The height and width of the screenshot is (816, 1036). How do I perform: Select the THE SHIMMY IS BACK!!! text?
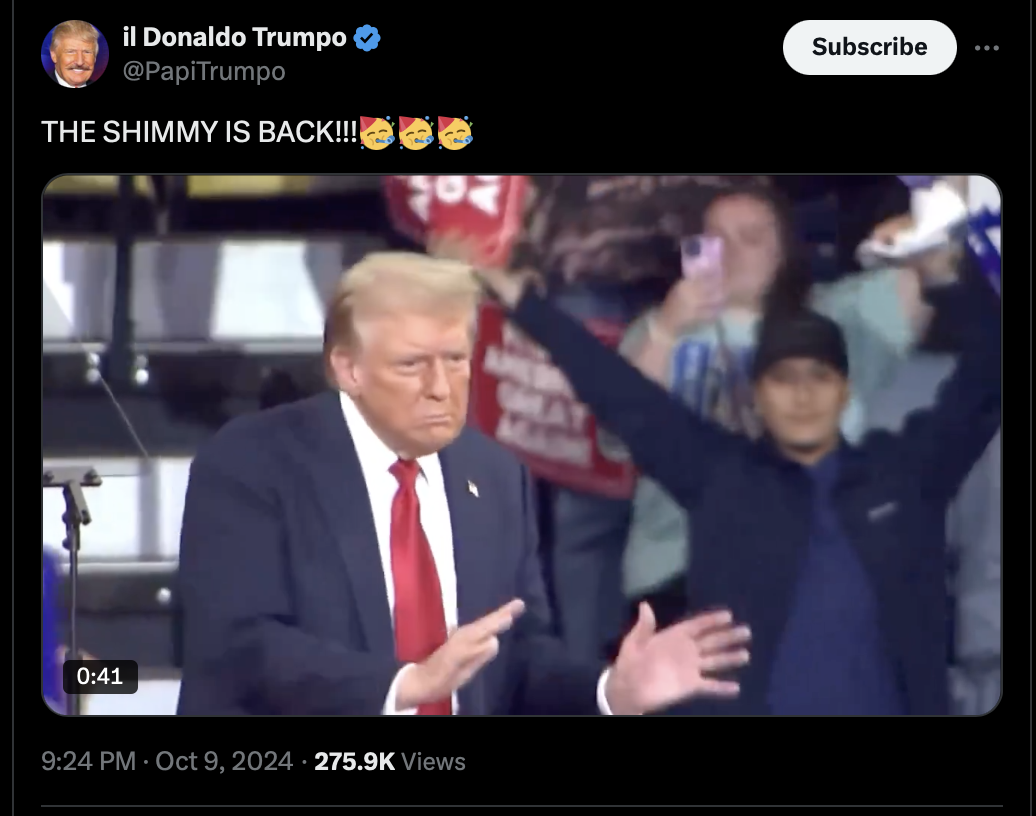[x=199, y=132]
